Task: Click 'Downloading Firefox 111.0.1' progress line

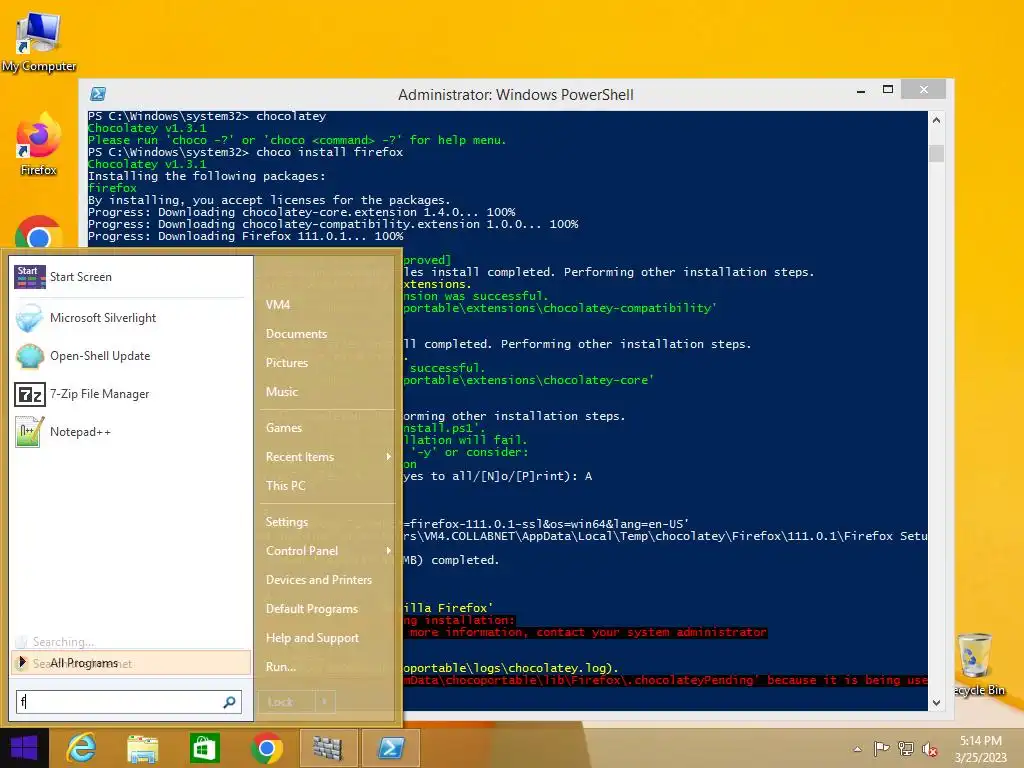Action: [246, 236]
